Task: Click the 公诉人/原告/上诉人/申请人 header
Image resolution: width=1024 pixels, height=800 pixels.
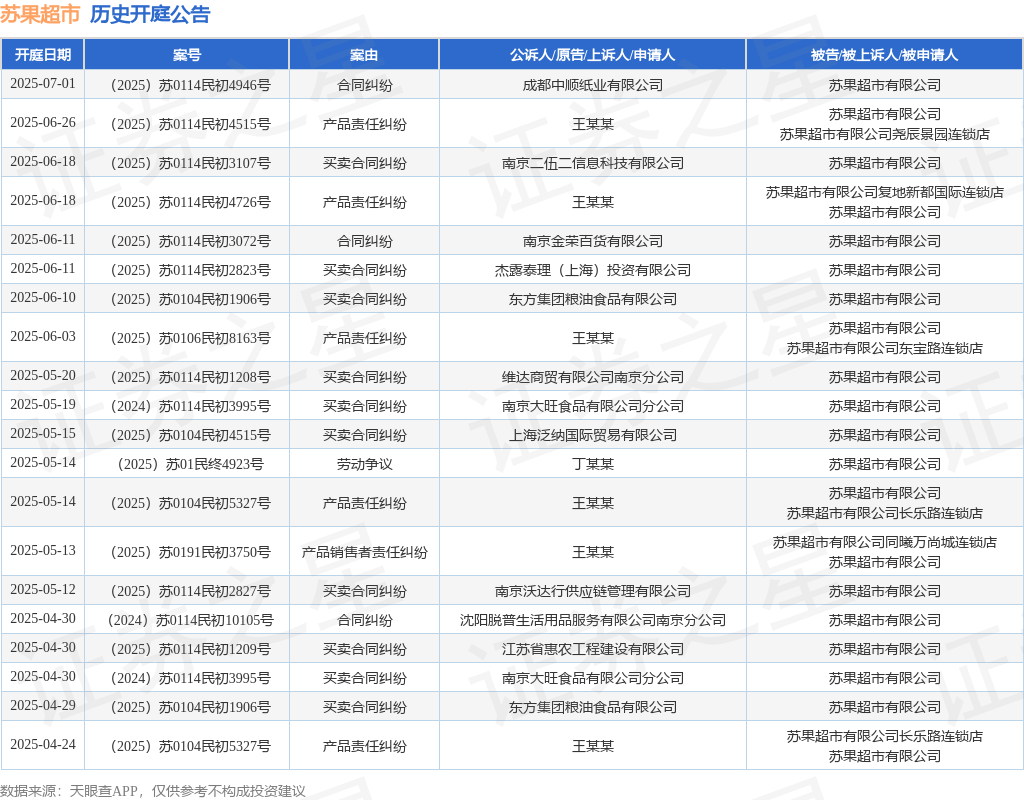Action: [x=592, y=55]
